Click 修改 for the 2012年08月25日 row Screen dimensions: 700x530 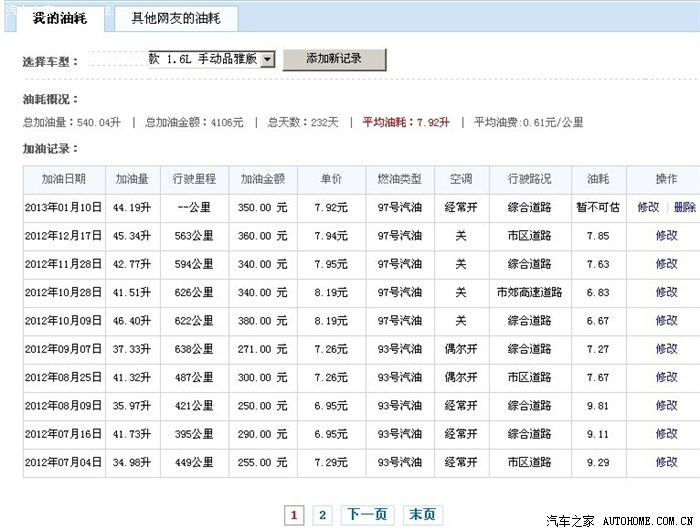[667, 377]
